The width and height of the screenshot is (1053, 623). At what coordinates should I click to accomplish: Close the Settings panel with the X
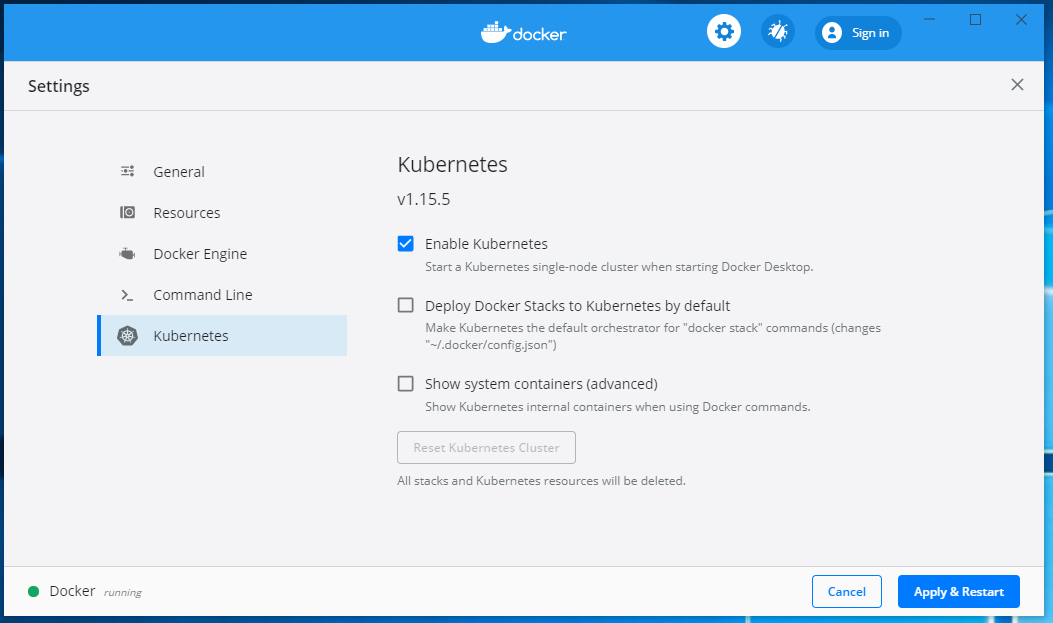[x=1017, y=85]
